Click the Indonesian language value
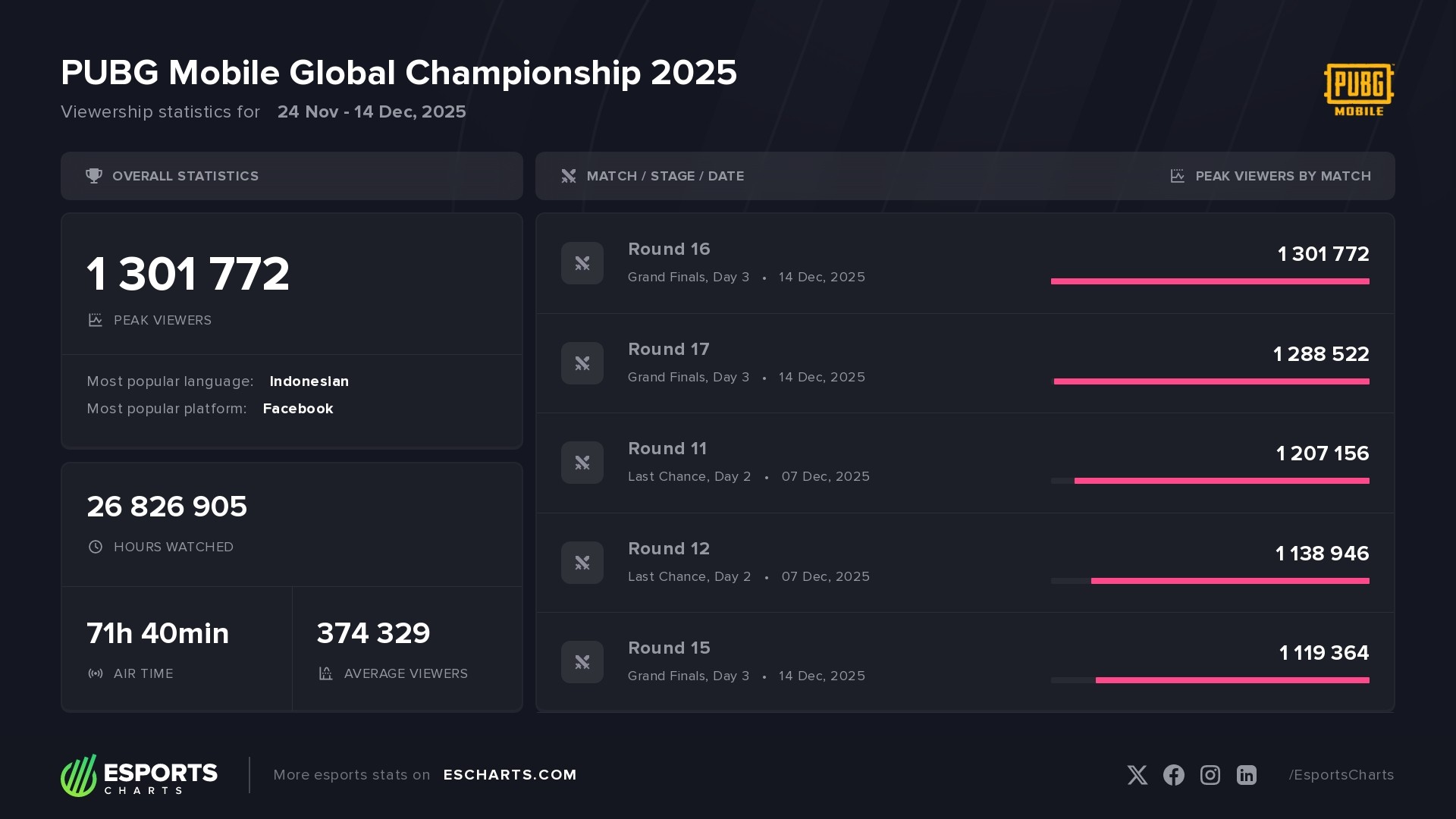The height and width of the screenshot is (819, 1456). point(309,381)
